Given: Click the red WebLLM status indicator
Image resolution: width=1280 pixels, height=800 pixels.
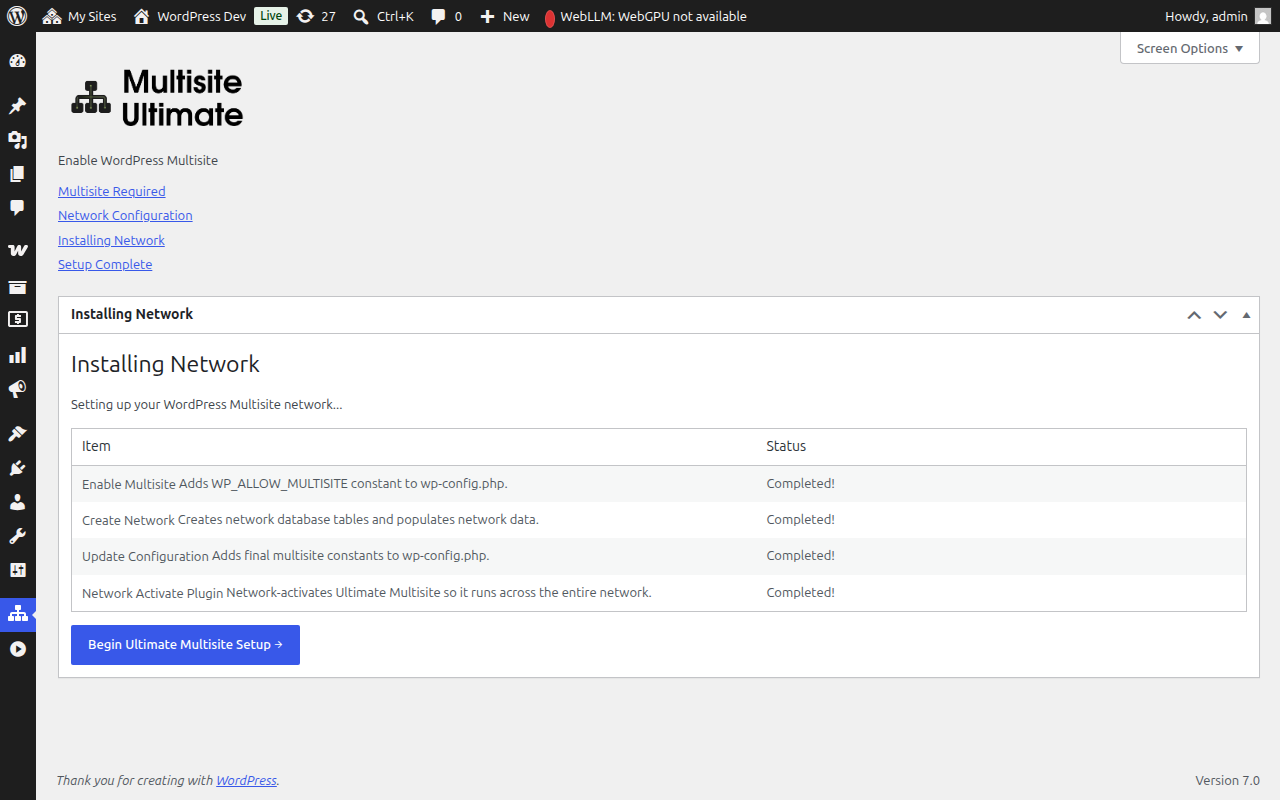Looking at the screenshot, I should [550, 18].
